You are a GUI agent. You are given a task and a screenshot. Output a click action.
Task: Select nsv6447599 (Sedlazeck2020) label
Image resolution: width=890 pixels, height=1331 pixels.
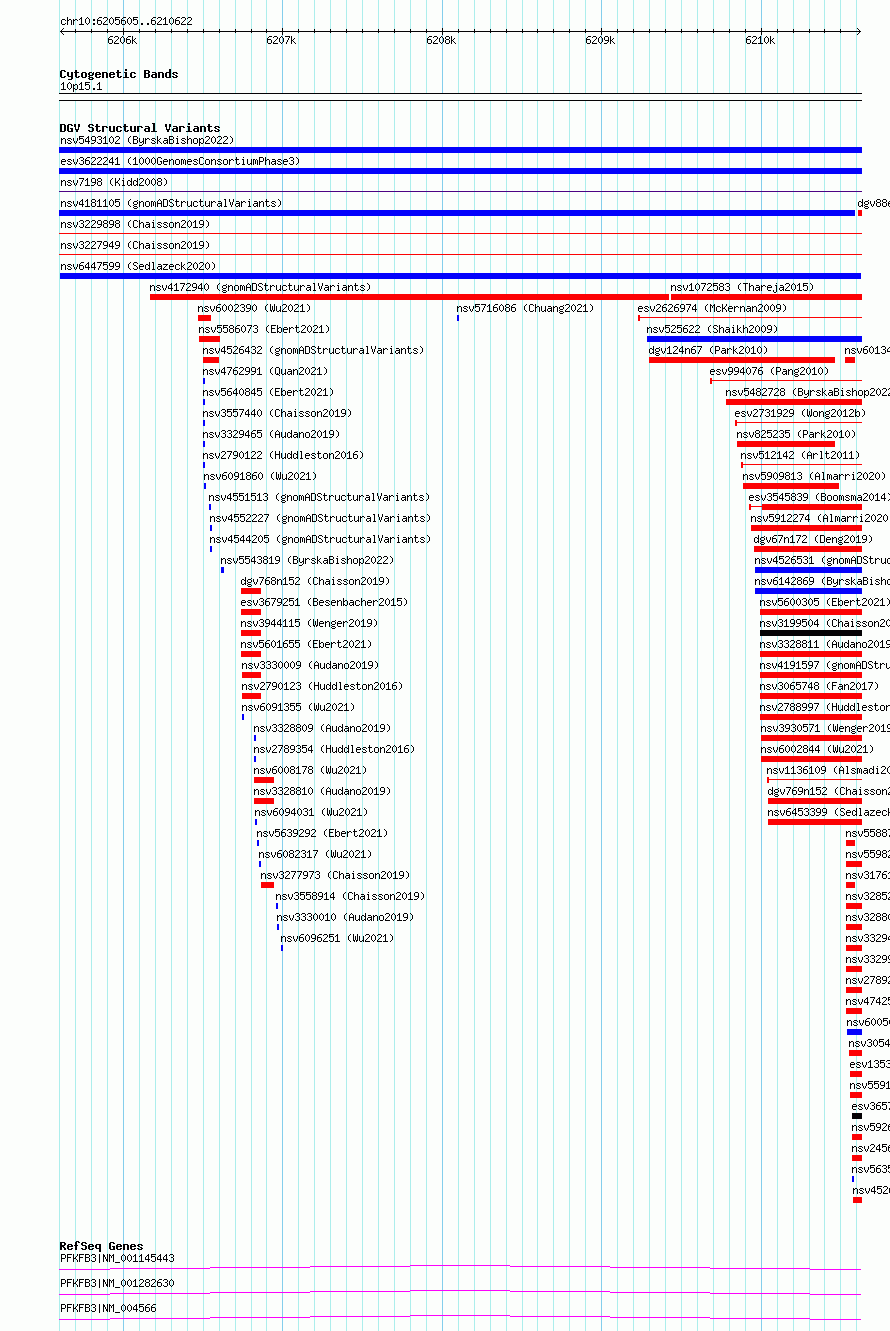pyautogui.click(x=138, y=267)
